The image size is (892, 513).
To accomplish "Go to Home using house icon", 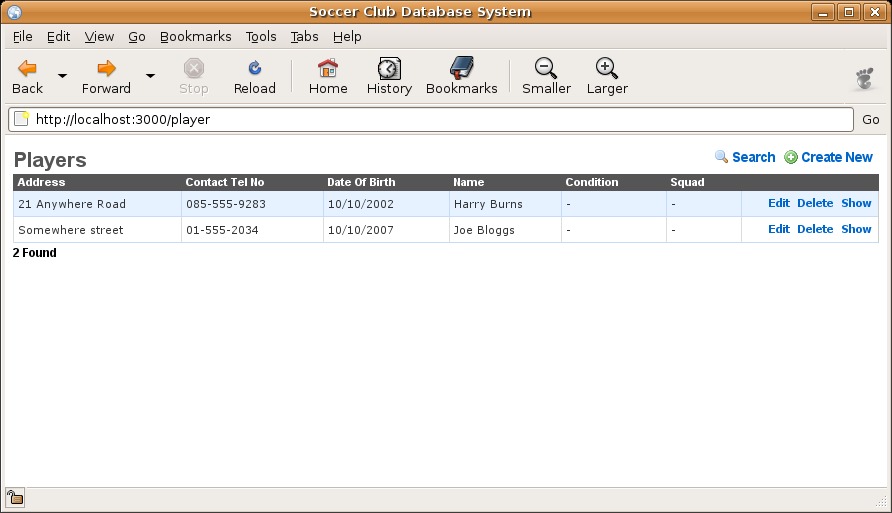I will click(327, 69).
